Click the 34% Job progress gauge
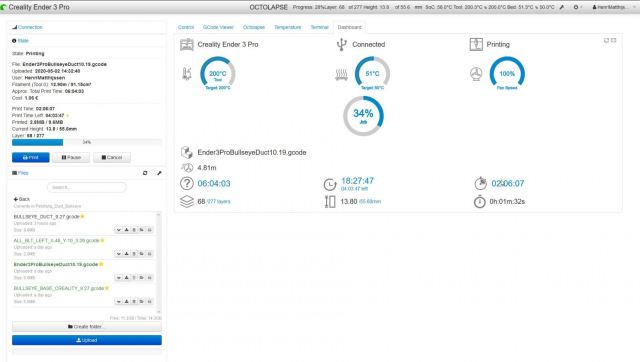 pyautogui.click(x=363, y=115)
